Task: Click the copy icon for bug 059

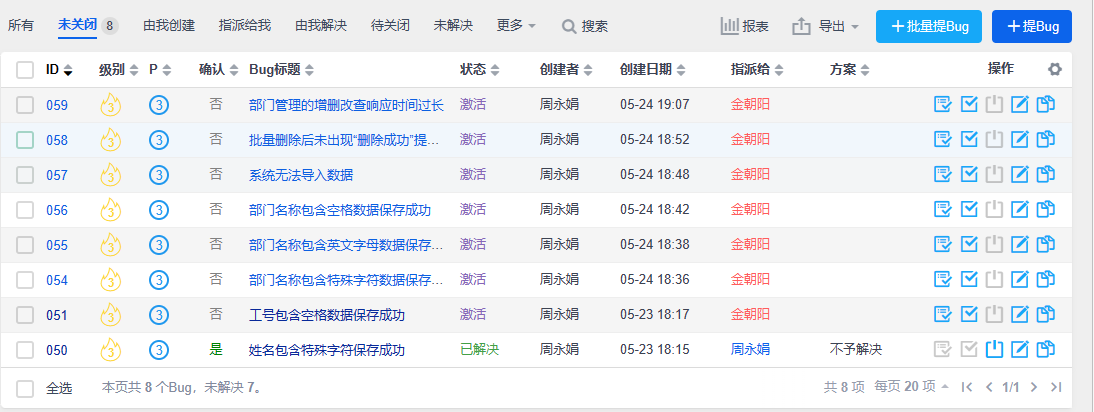Action: tap(1046, 105)
